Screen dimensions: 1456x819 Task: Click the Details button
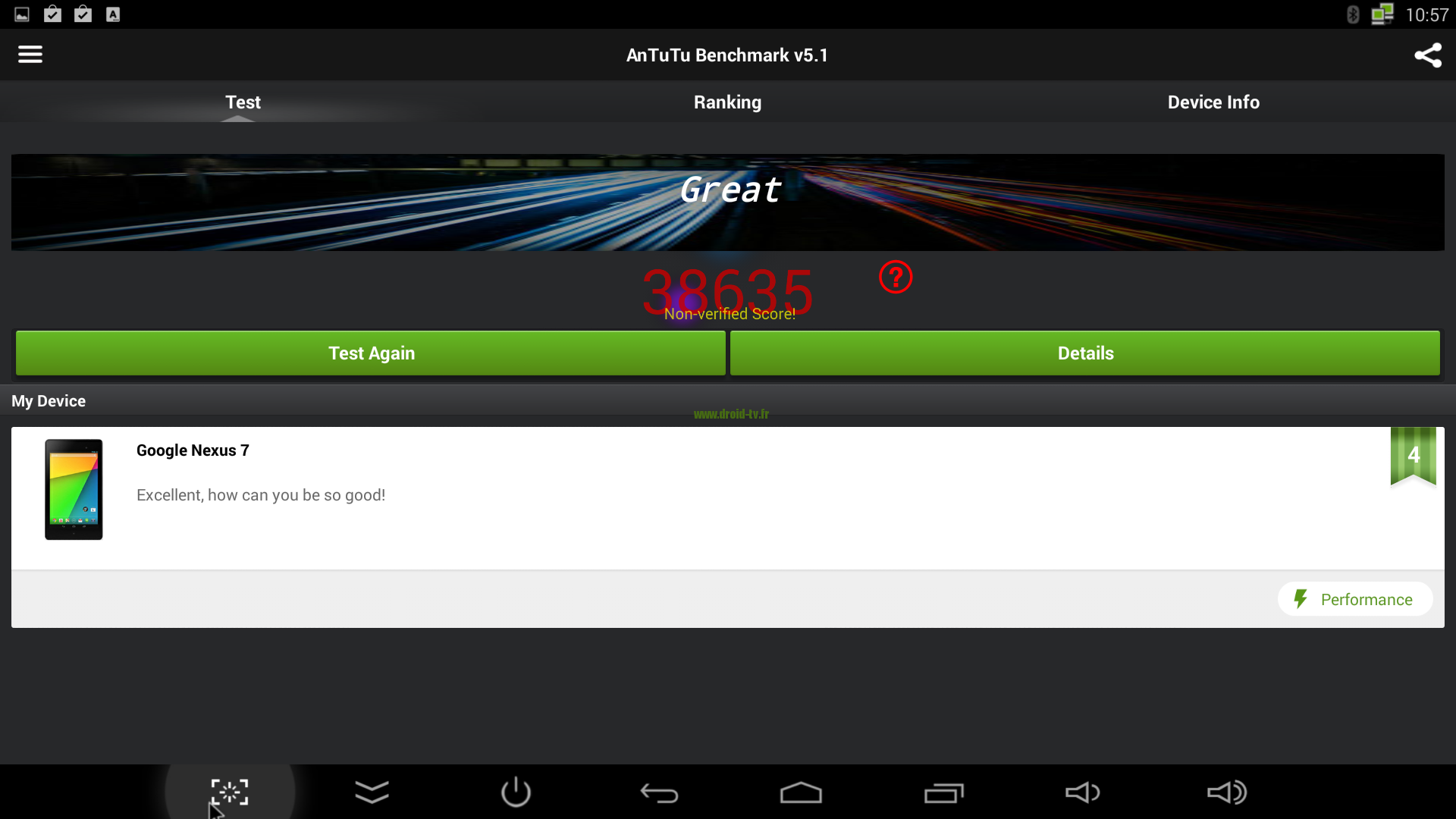click(x=1086, y=352)
